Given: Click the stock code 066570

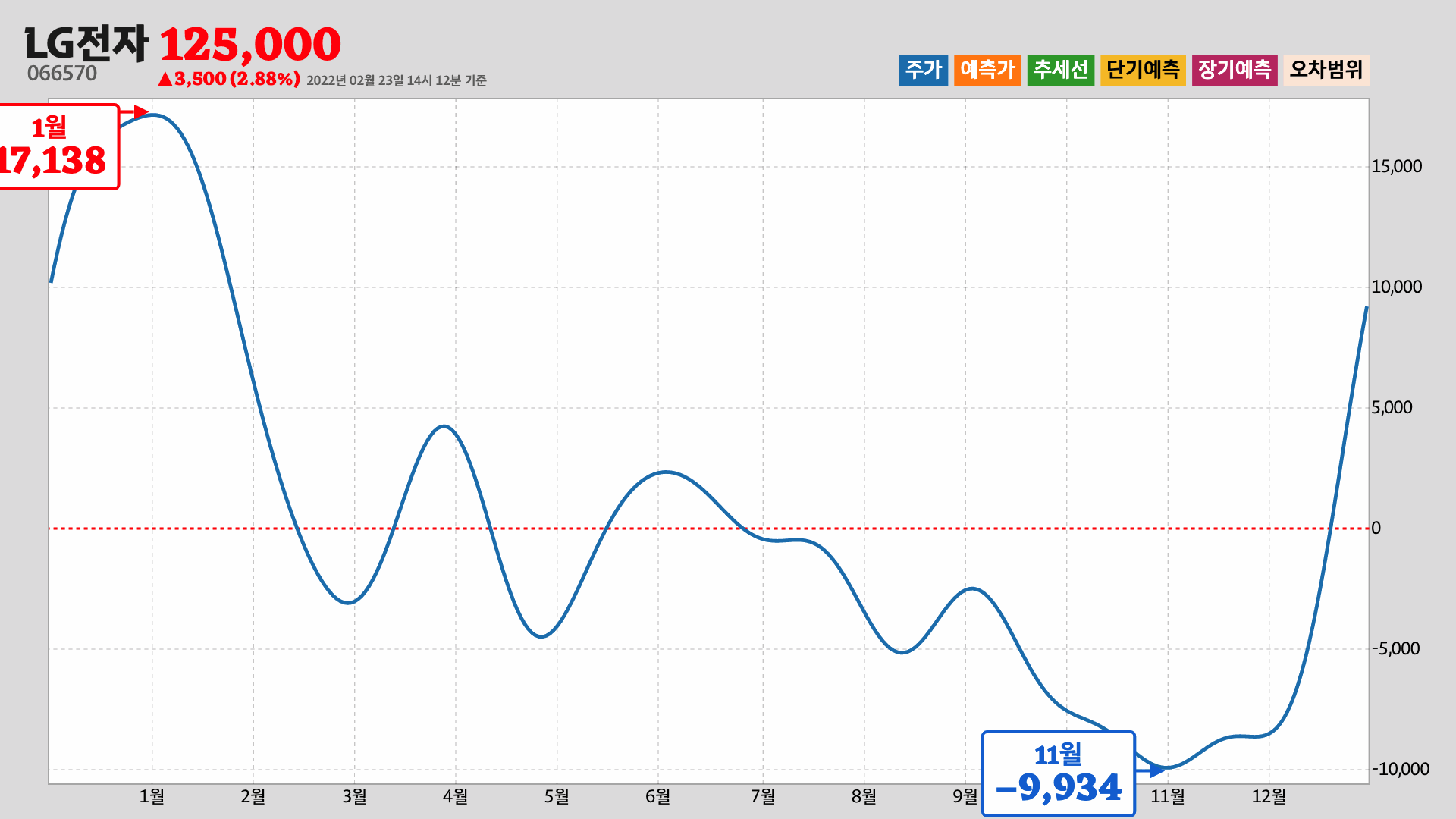Looking at the screenshot, I should (x=62, y=74).
